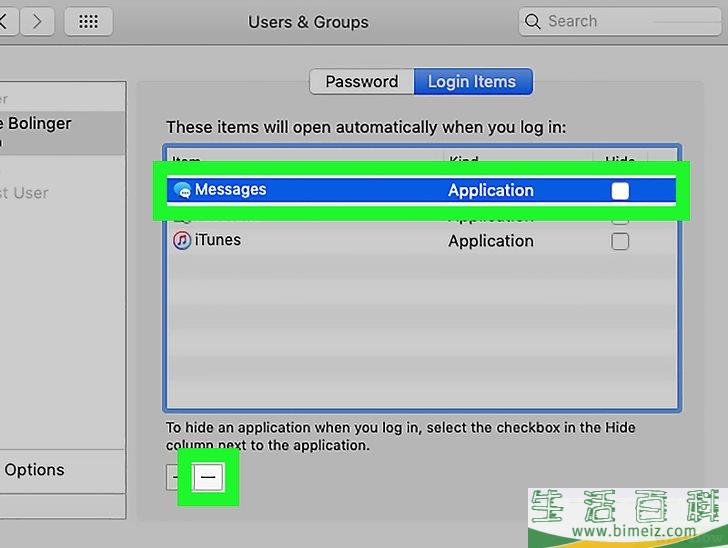Click the iTunes app icon

pos(182,241)
